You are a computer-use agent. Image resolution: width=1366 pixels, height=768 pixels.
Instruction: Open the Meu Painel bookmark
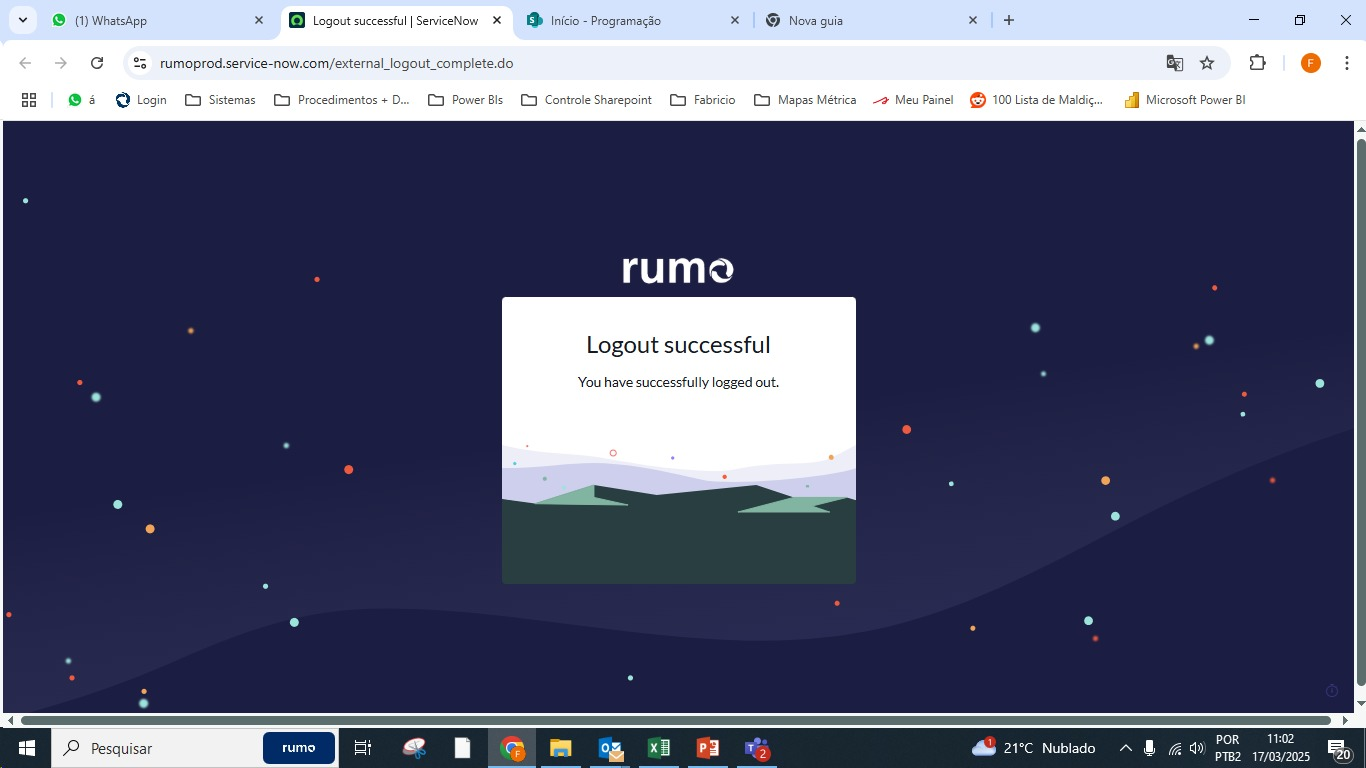(913, 100)
